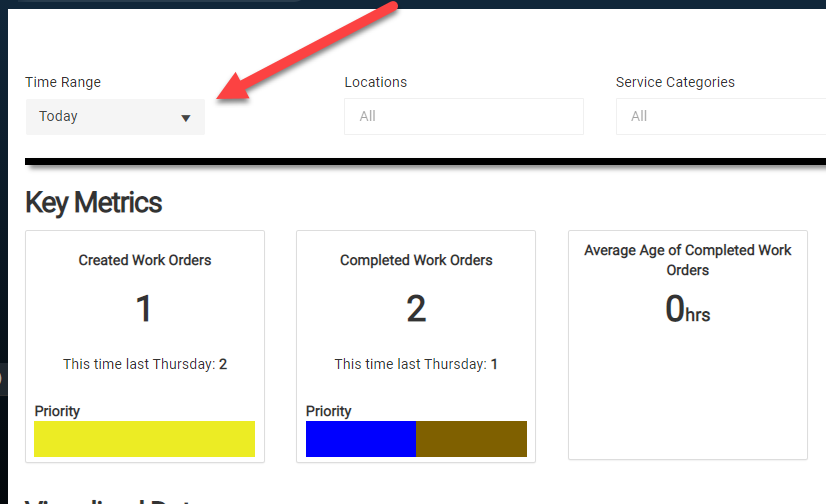The width and height of the screenshot is (826, 504).
Task: Click the Time Range label
Action: click(63, 82)
